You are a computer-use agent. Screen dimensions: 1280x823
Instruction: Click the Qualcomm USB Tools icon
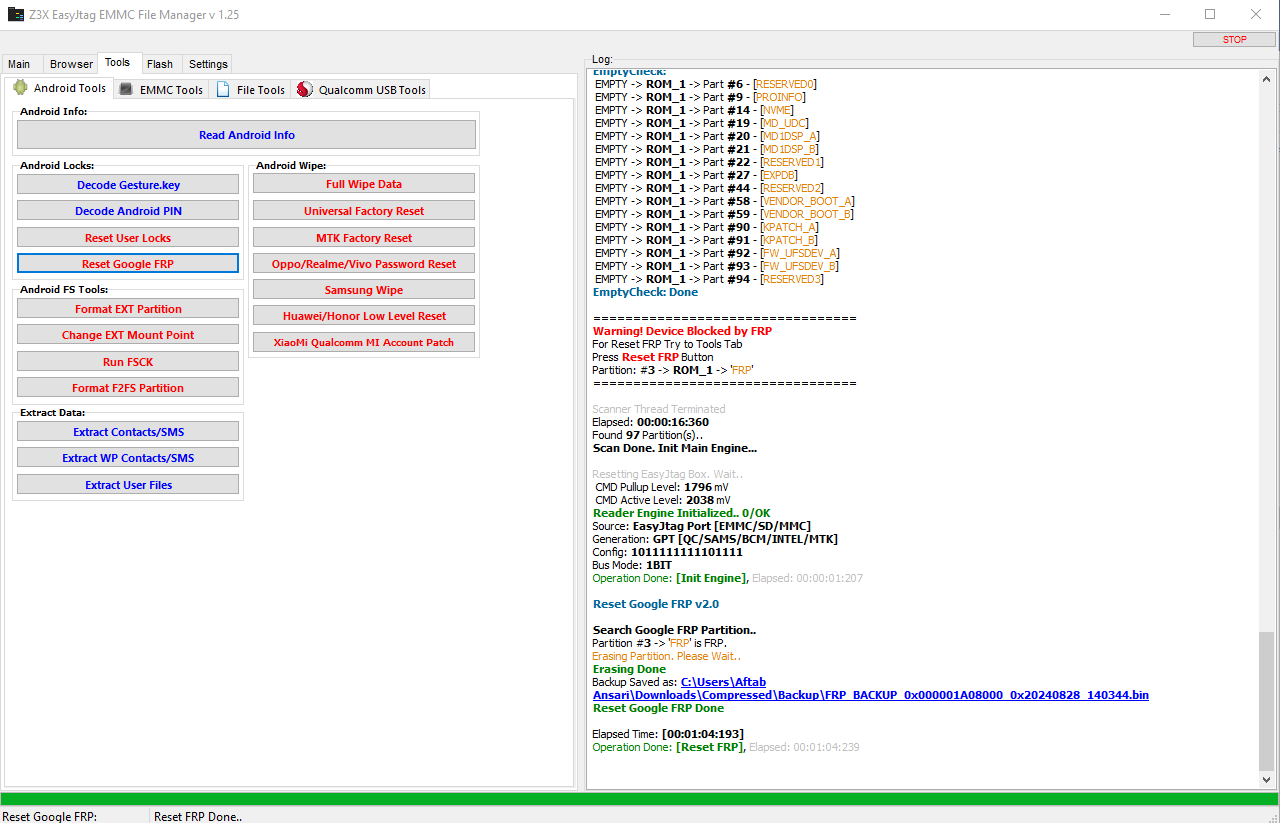305,89
